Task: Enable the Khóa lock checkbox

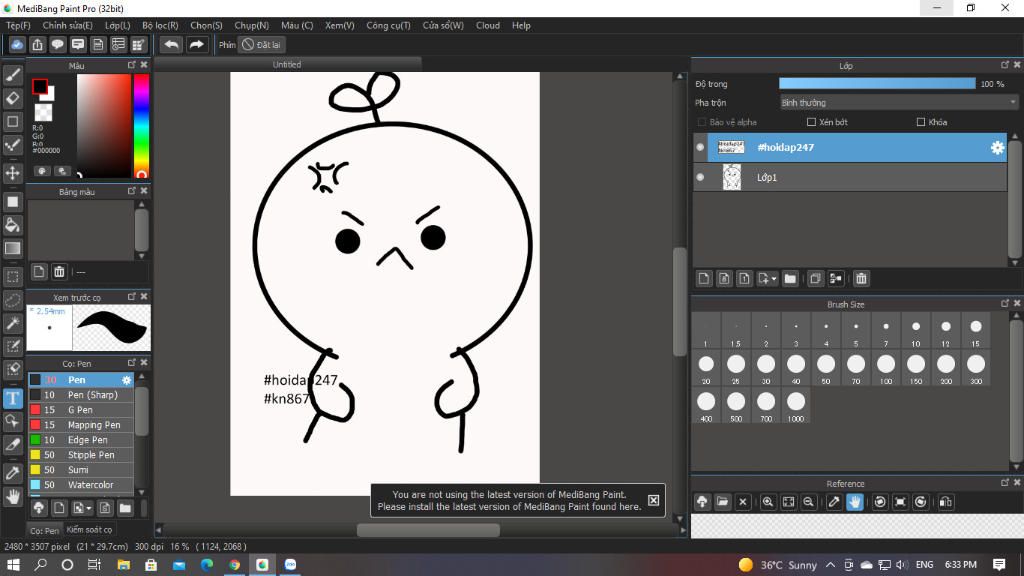Action: pyautogui.click(x=921, y=122)
